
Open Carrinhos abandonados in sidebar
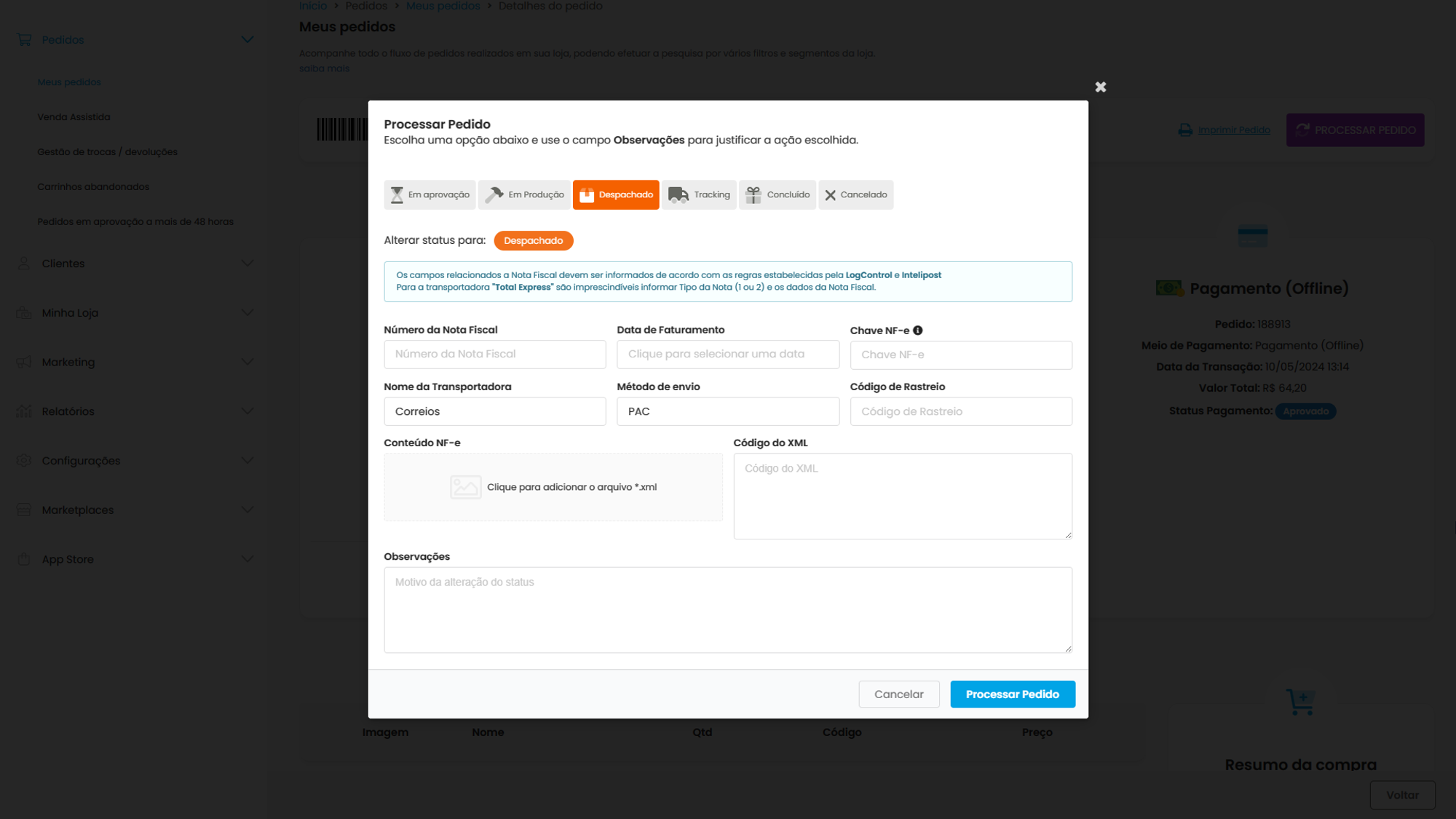point(93,187)
